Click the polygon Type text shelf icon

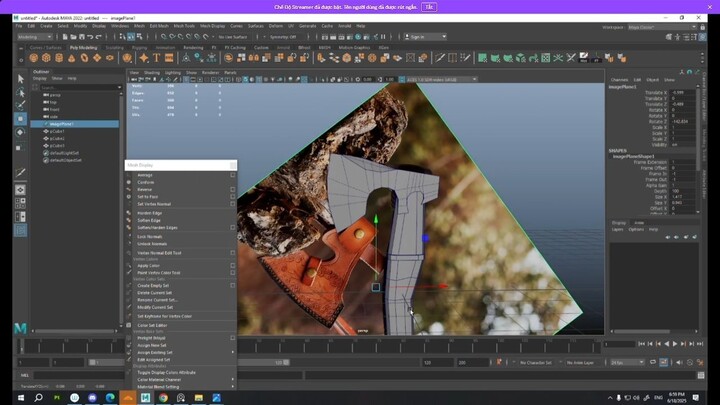[x=157, y=58]
